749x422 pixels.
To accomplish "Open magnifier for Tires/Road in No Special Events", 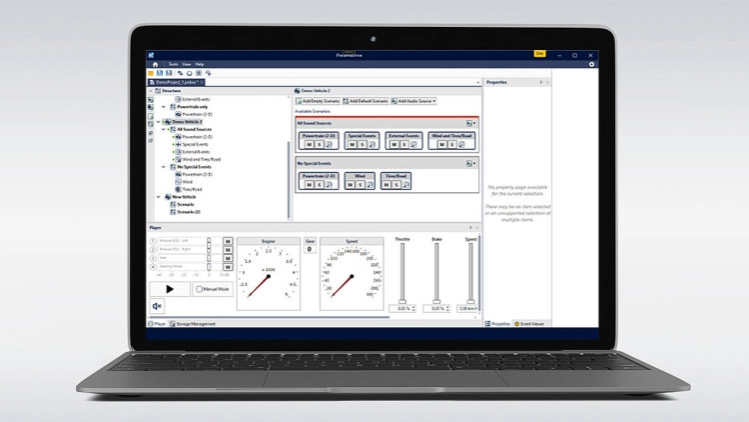I will click(x=404, y=185).
